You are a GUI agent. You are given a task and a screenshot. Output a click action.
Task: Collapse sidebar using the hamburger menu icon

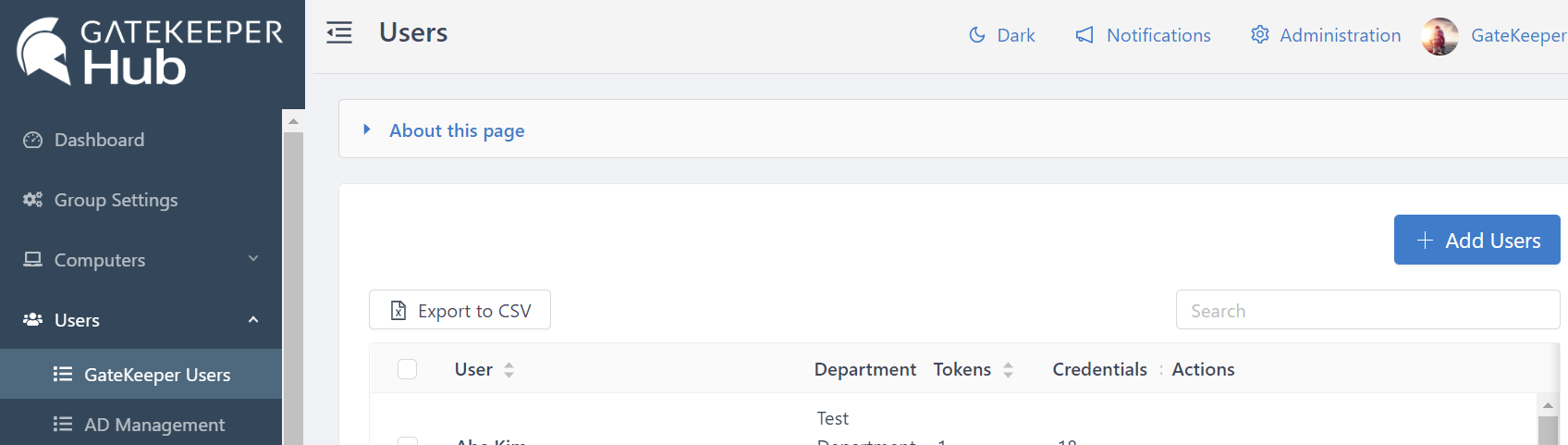[339, 33]
